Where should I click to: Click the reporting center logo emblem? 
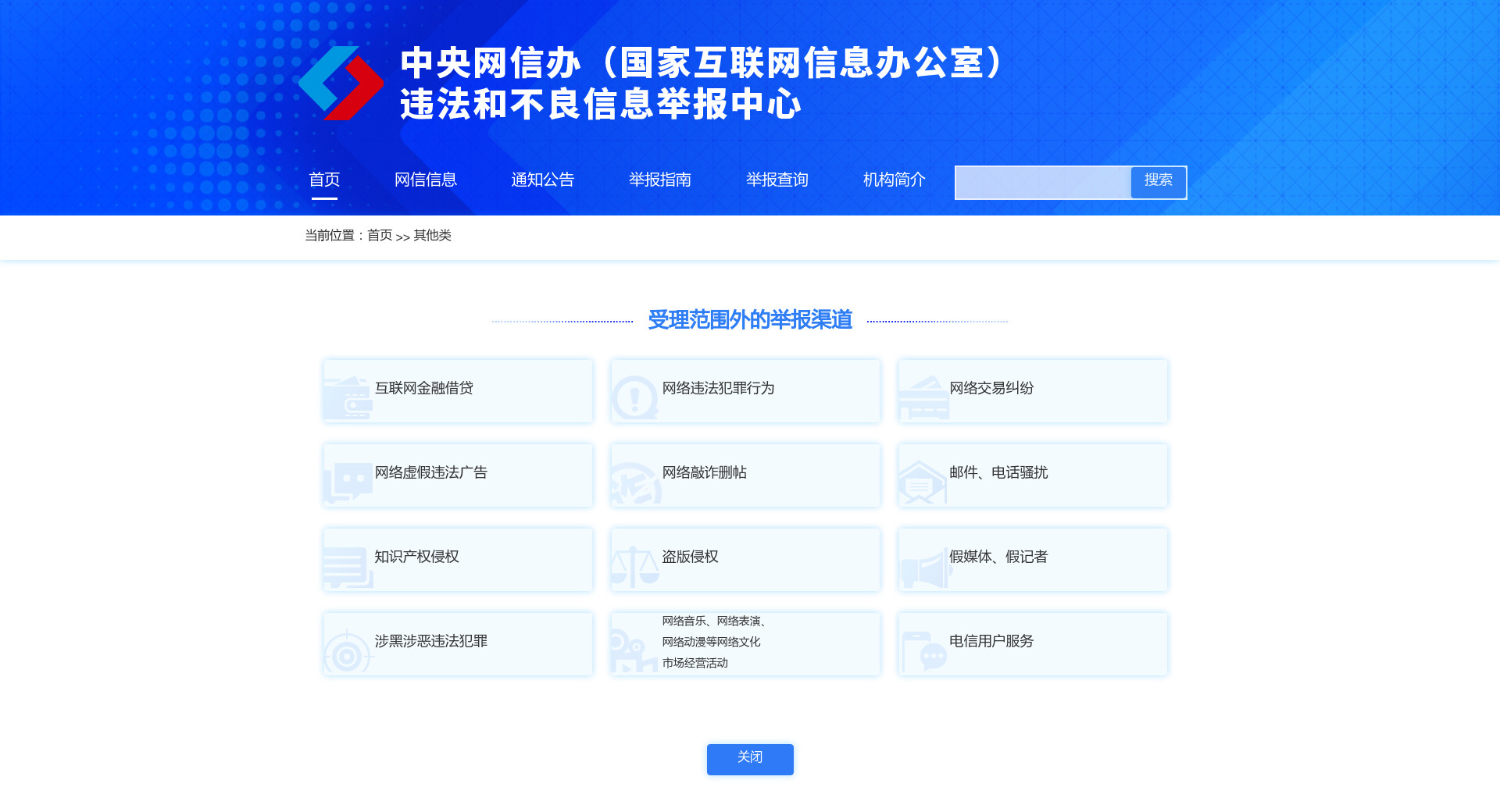click(341, 83)
